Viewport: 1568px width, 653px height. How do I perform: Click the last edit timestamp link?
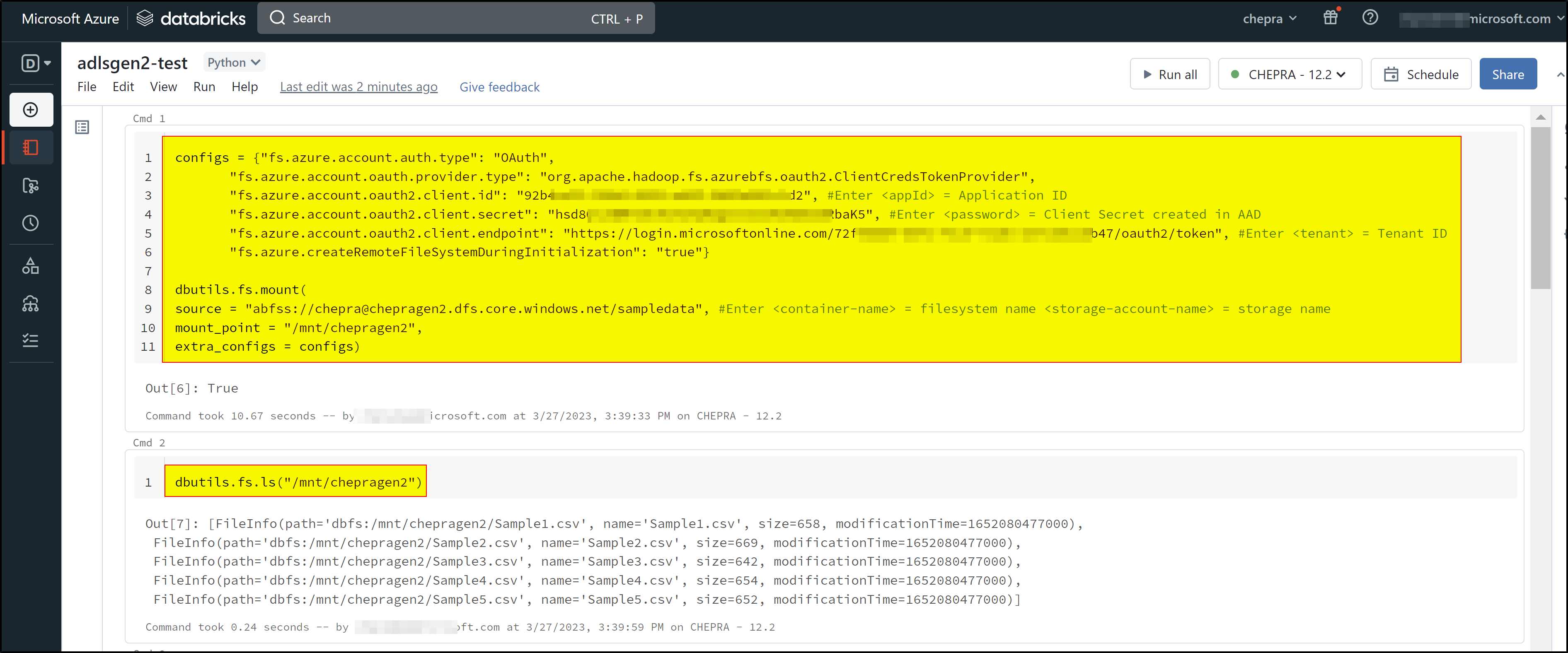pyautogui.click(x=357, y=86)
